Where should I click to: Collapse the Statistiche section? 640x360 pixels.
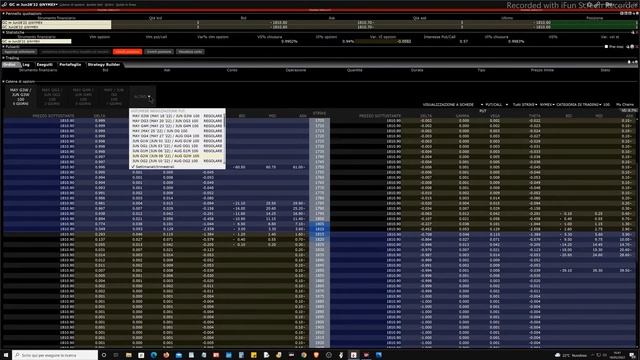coord(3,32)
